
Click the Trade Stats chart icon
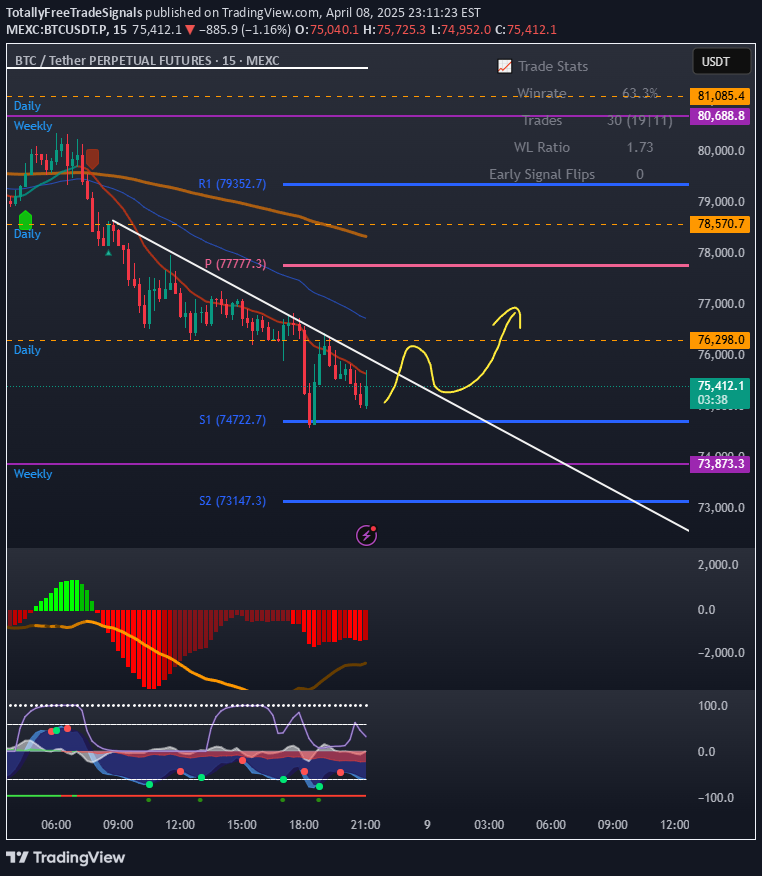[504, 66]
